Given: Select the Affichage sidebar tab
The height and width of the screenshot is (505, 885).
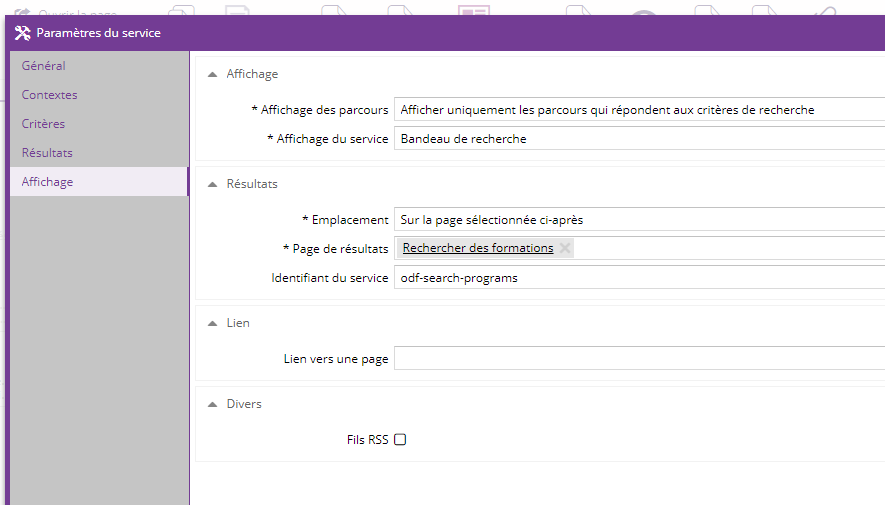Looking at the screenshot, I should pos(47,182).
